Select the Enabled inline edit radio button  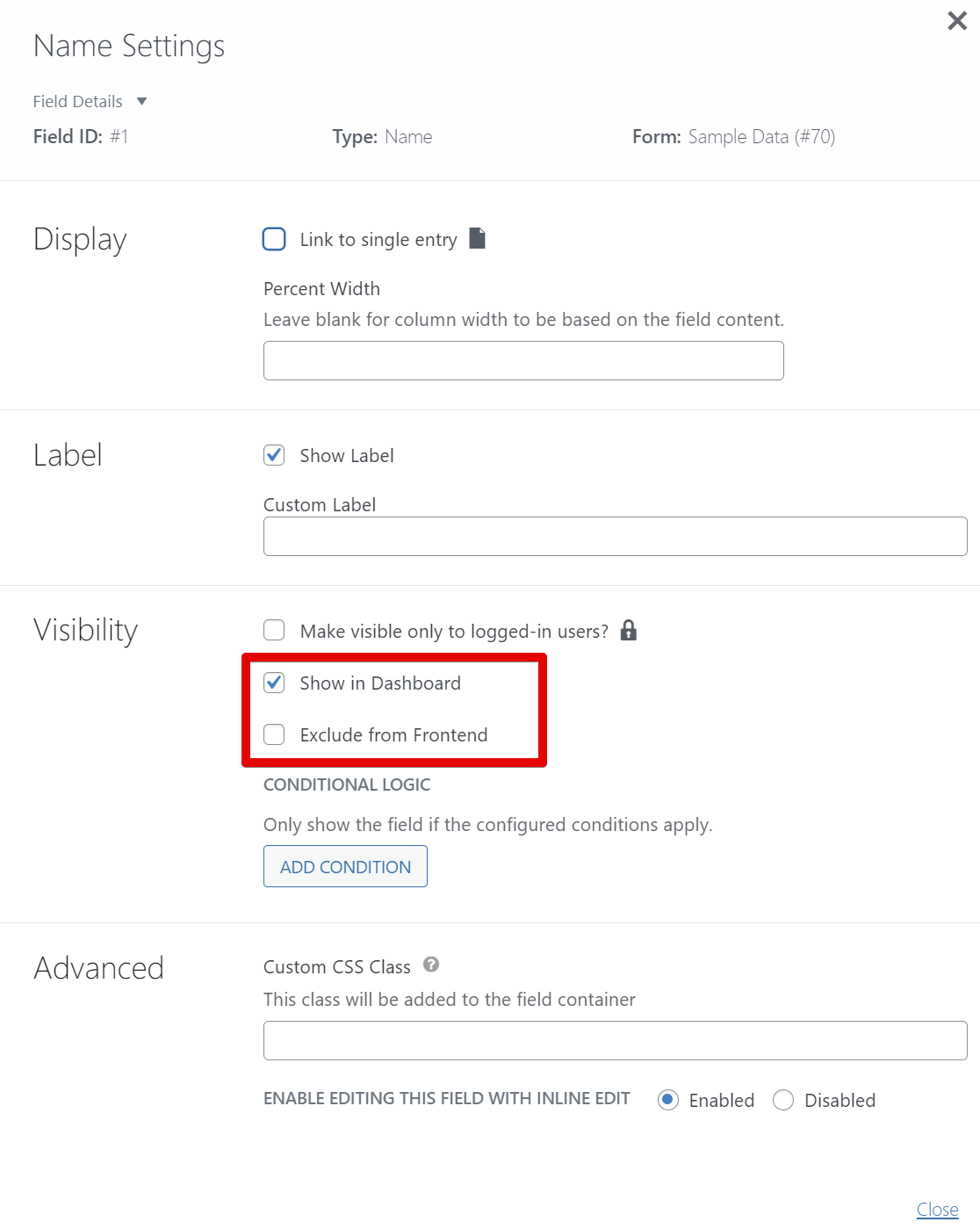tap(668, 1100)
